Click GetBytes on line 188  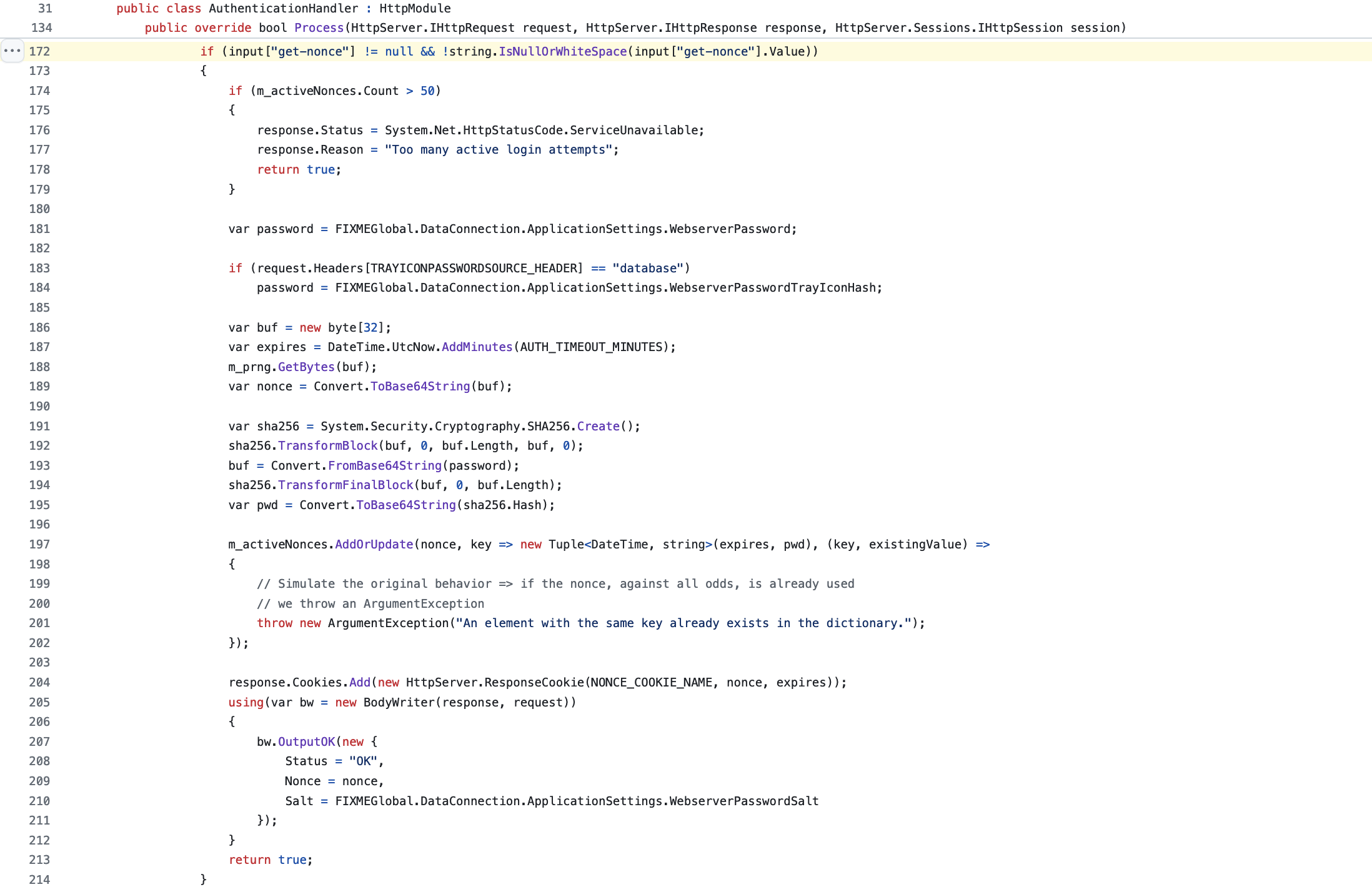point(306,367)
